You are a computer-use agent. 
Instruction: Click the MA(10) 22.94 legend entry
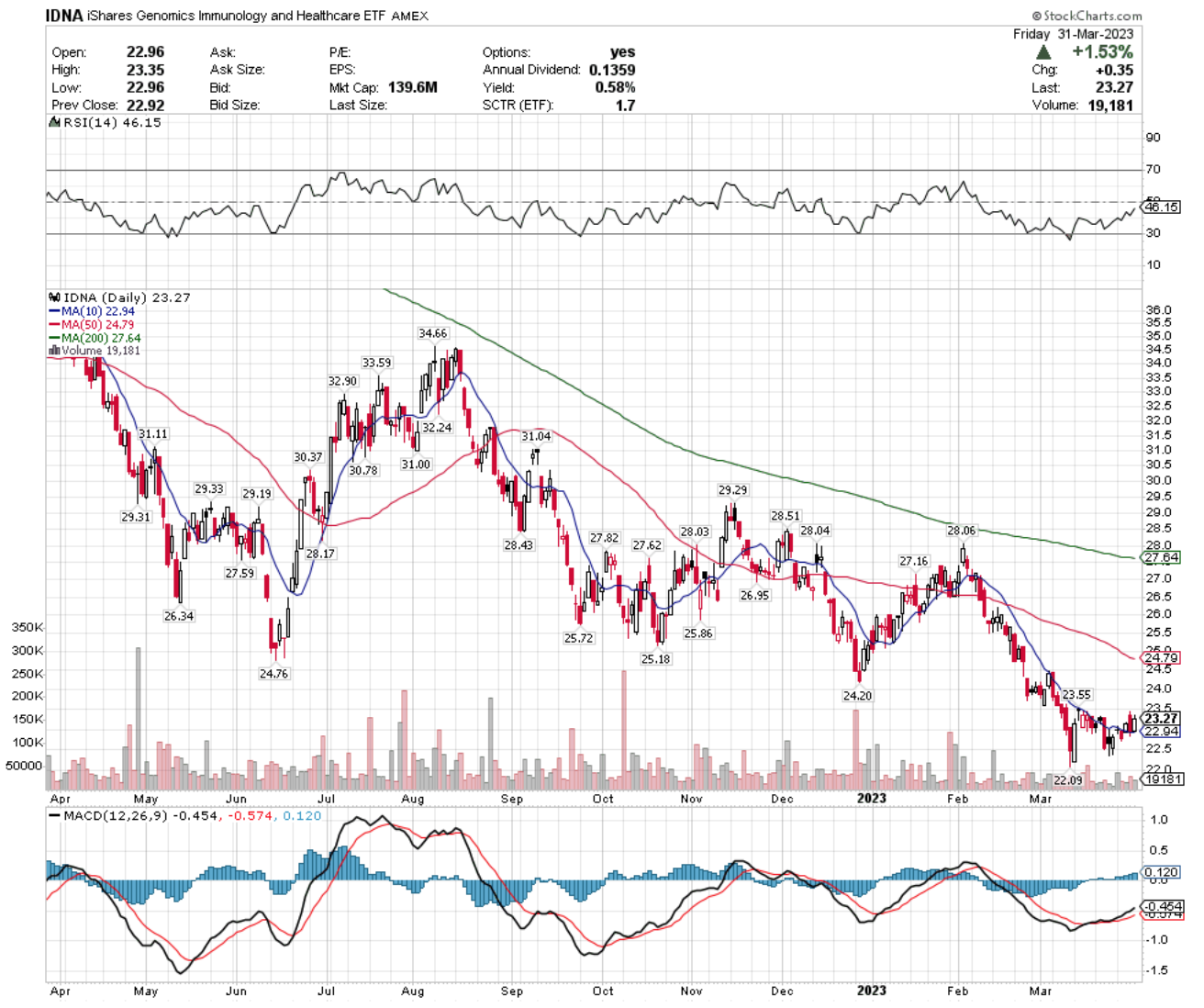point(92,311)
